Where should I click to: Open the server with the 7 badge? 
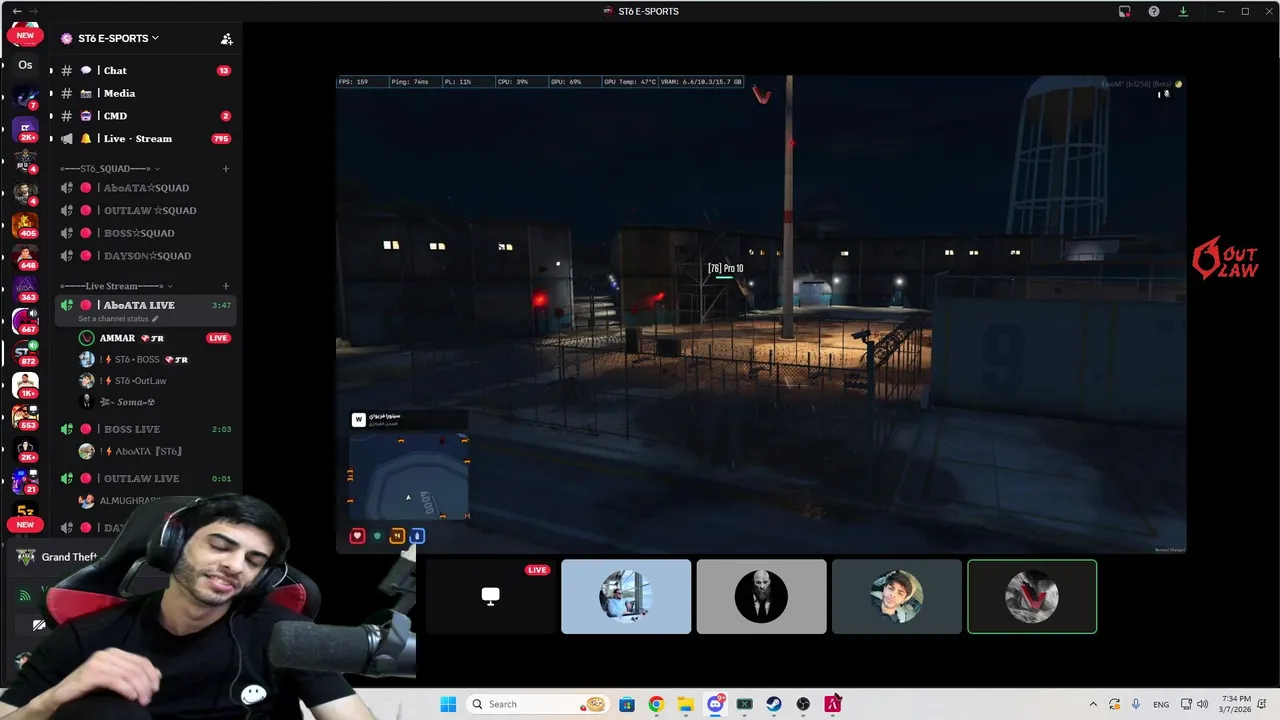25,97
